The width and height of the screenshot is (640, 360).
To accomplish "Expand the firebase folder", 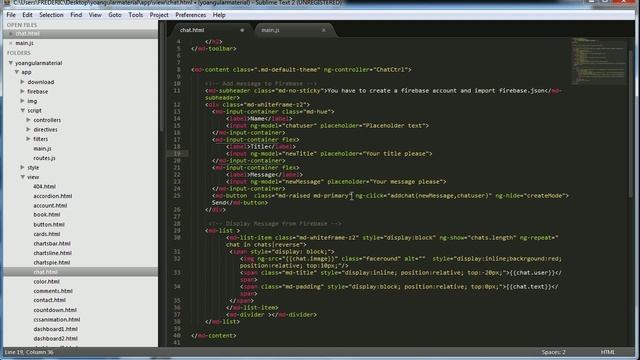I will click(x=22, y=91).
